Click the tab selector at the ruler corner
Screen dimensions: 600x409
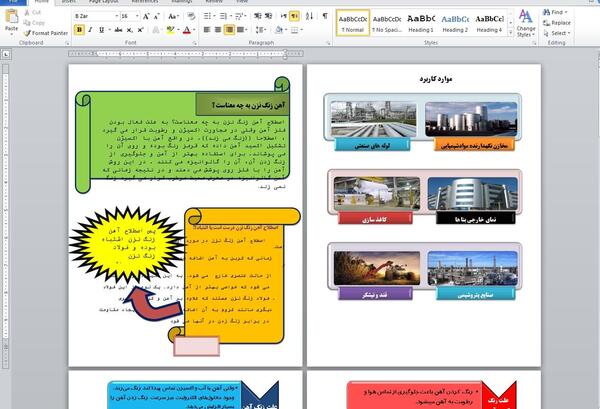(x=7, y=55)
